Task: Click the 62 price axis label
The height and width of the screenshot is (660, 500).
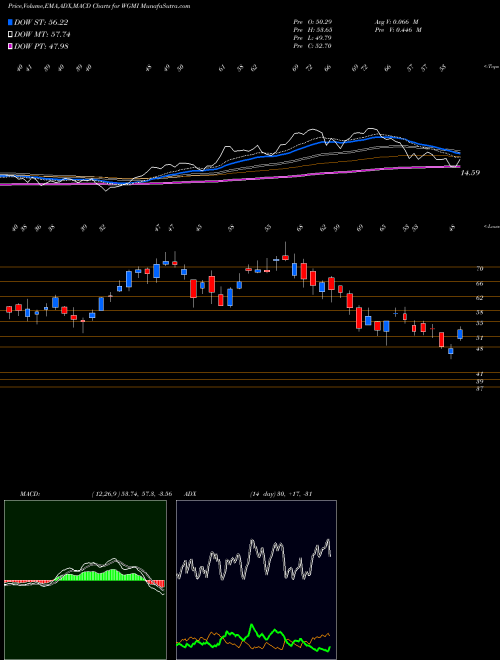Action: [480, 298]
